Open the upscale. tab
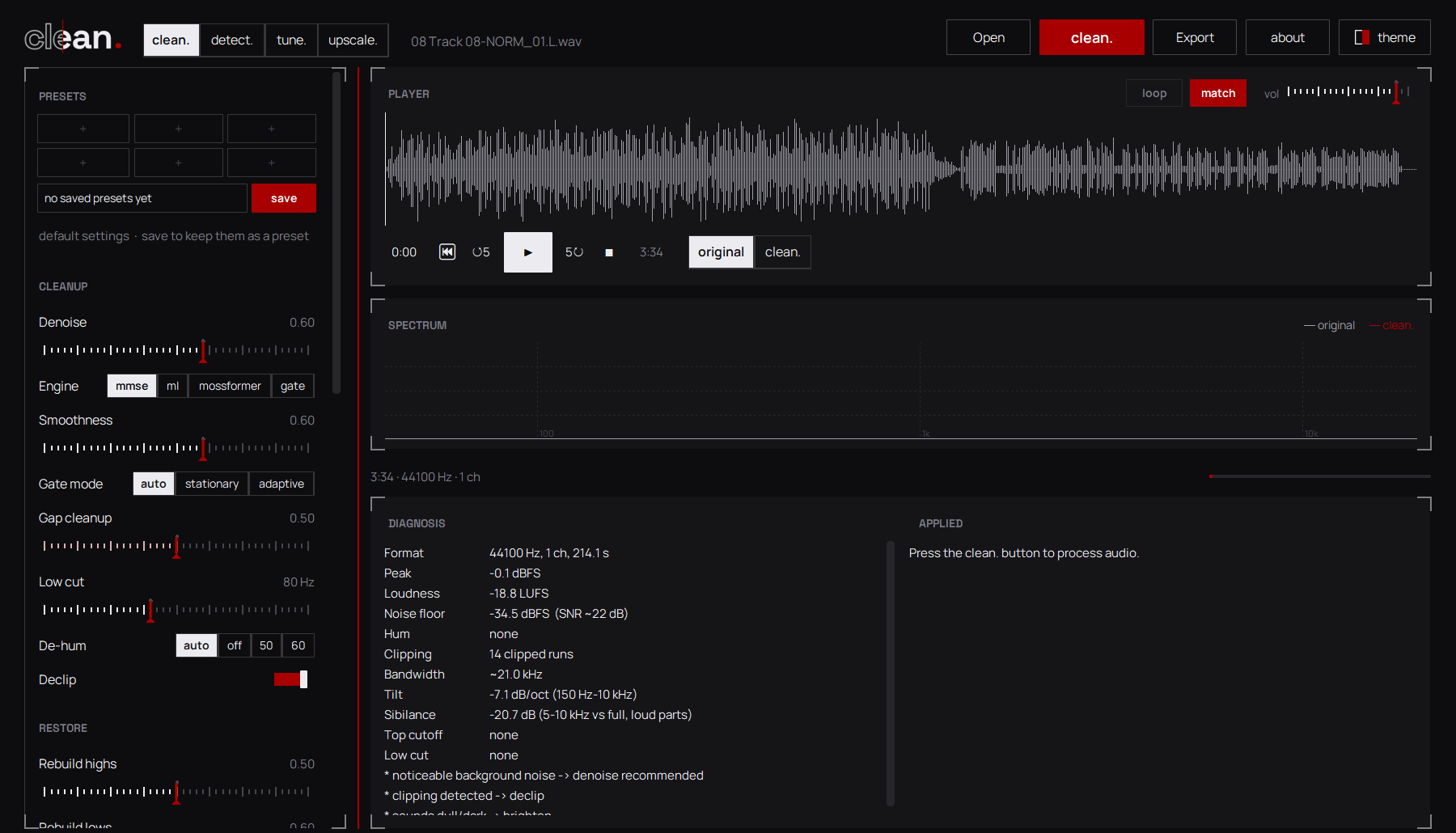 tap(353, 40)
